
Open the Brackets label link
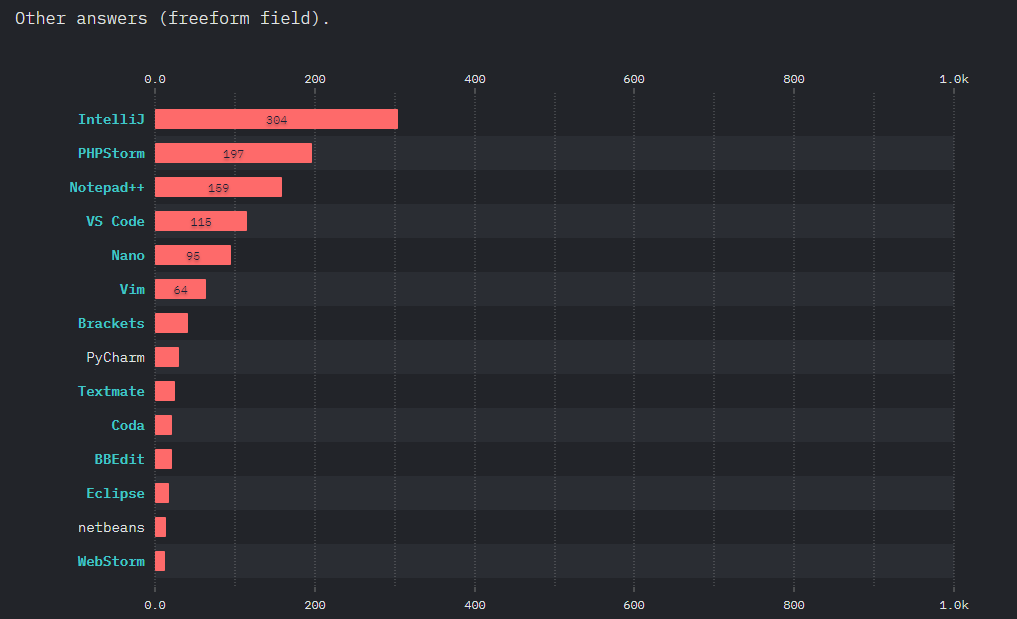(x=111, y=323)
